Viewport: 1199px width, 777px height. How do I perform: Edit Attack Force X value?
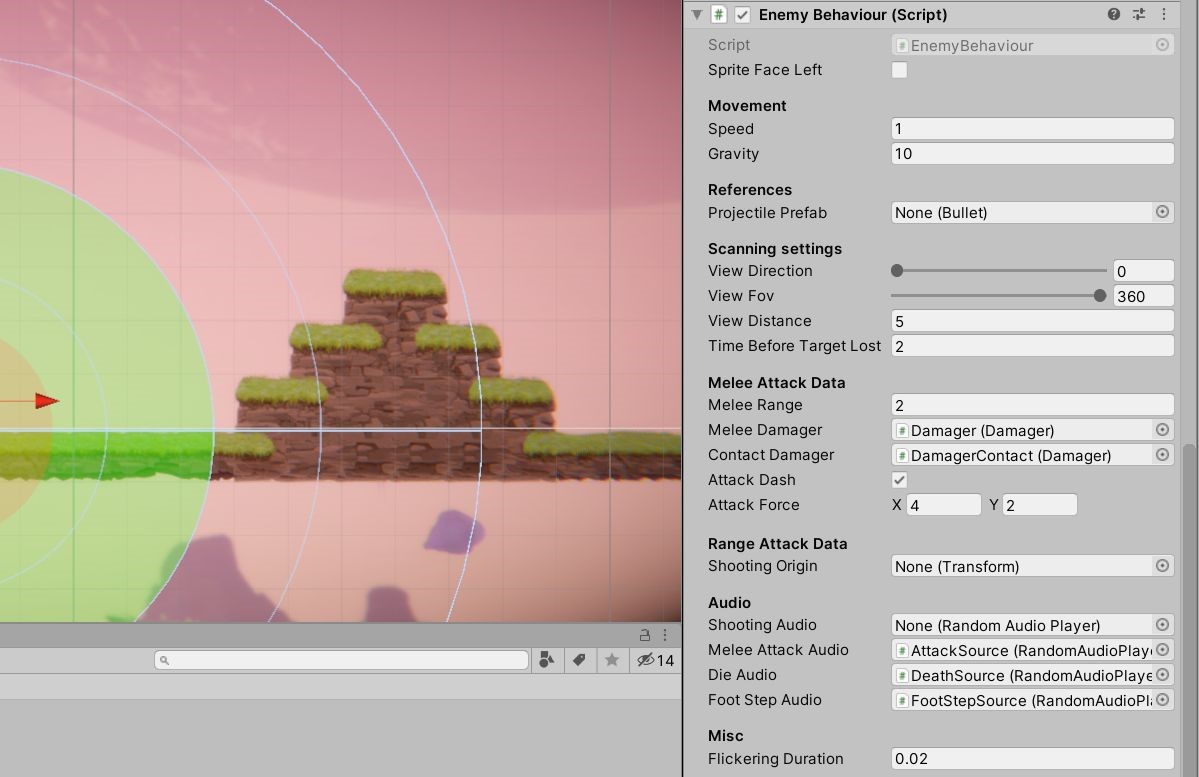(944, 505)
